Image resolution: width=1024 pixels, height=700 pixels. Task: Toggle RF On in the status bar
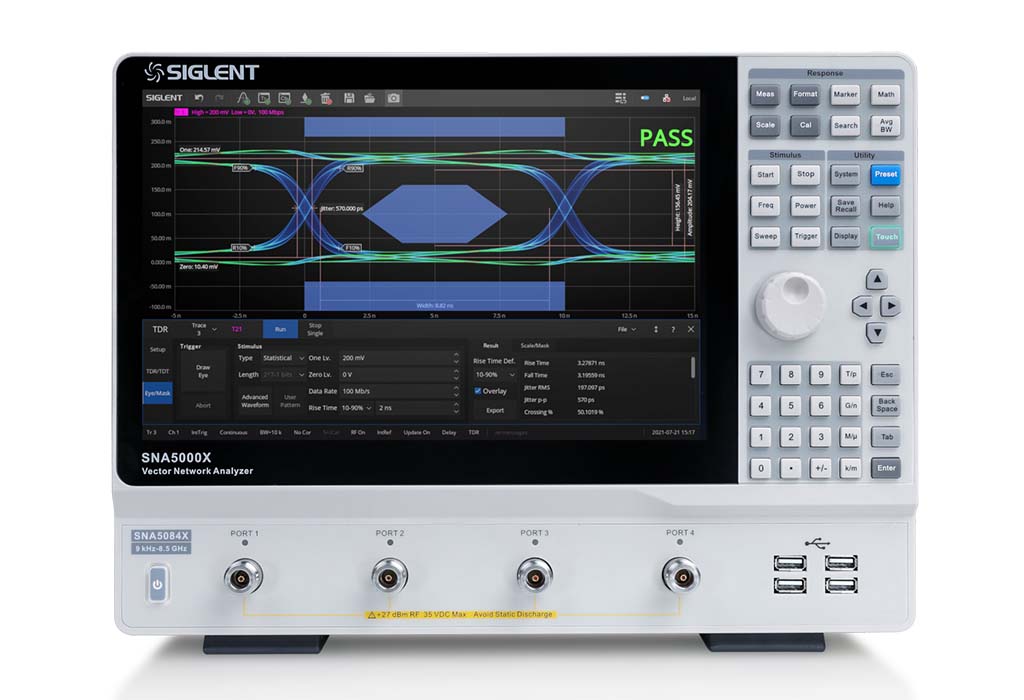click(358, 432)
